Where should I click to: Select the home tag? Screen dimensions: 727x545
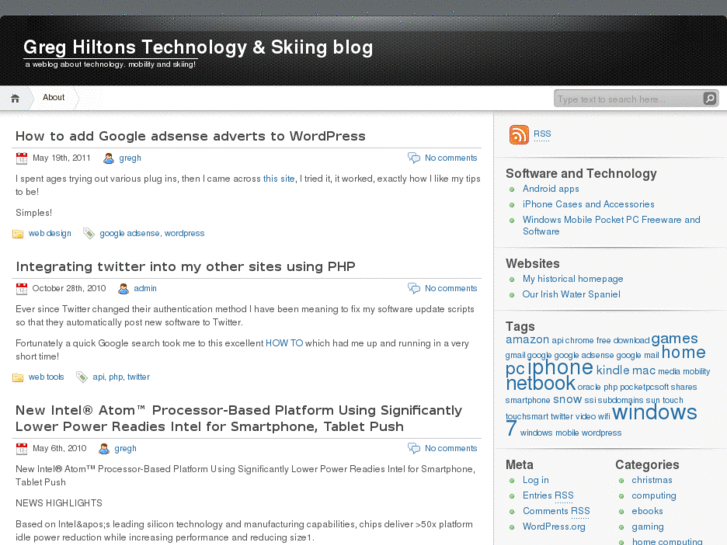[x=683, y=353]
